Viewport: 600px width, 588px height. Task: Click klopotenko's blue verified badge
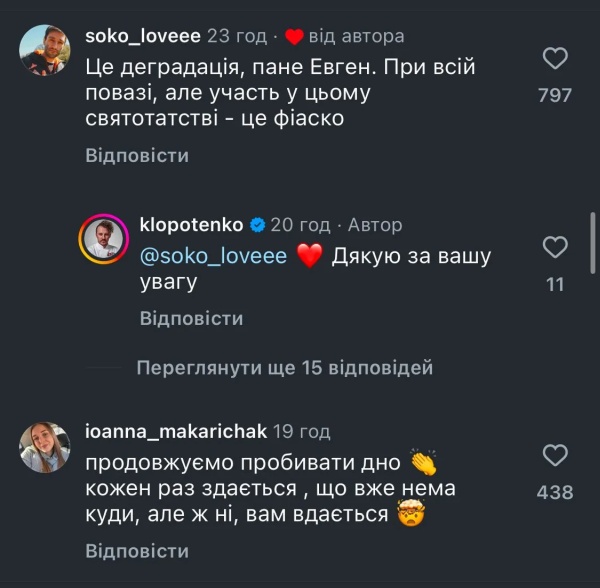(257, 225)
